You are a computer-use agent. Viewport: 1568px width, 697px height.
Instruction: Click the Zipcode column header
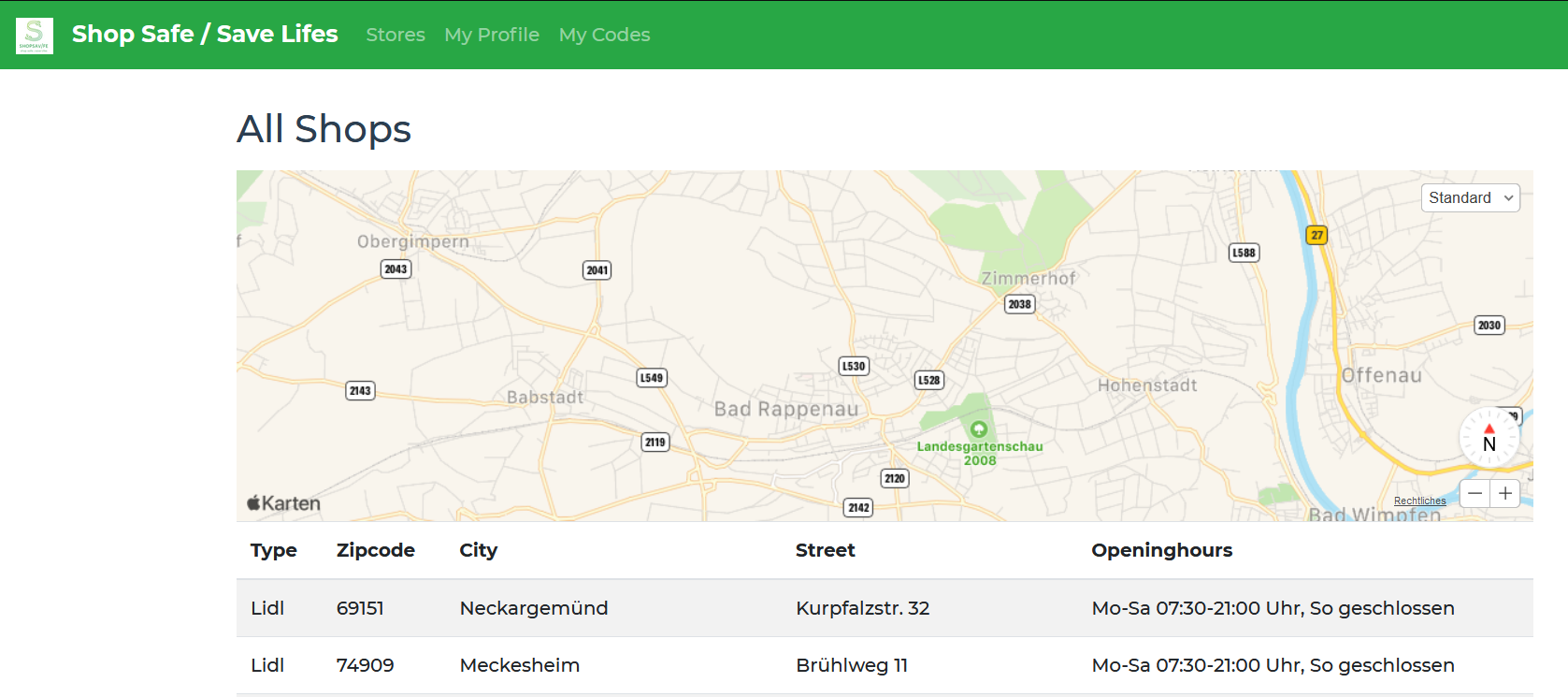[376, 550]
